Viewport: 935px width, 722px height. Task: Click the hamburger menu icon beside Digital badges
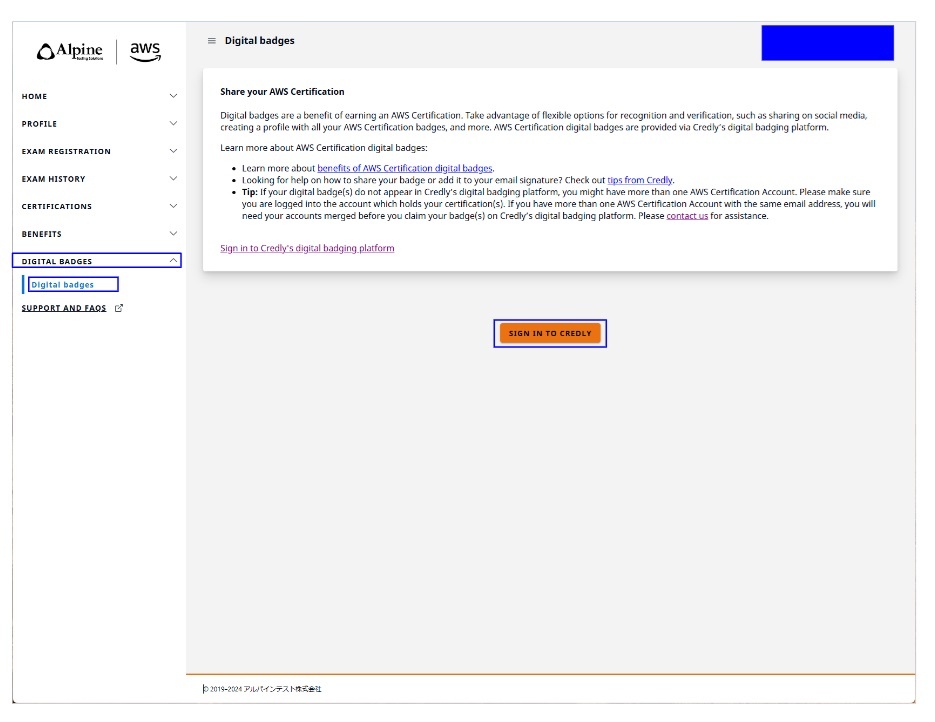click(x=211, y=41)
